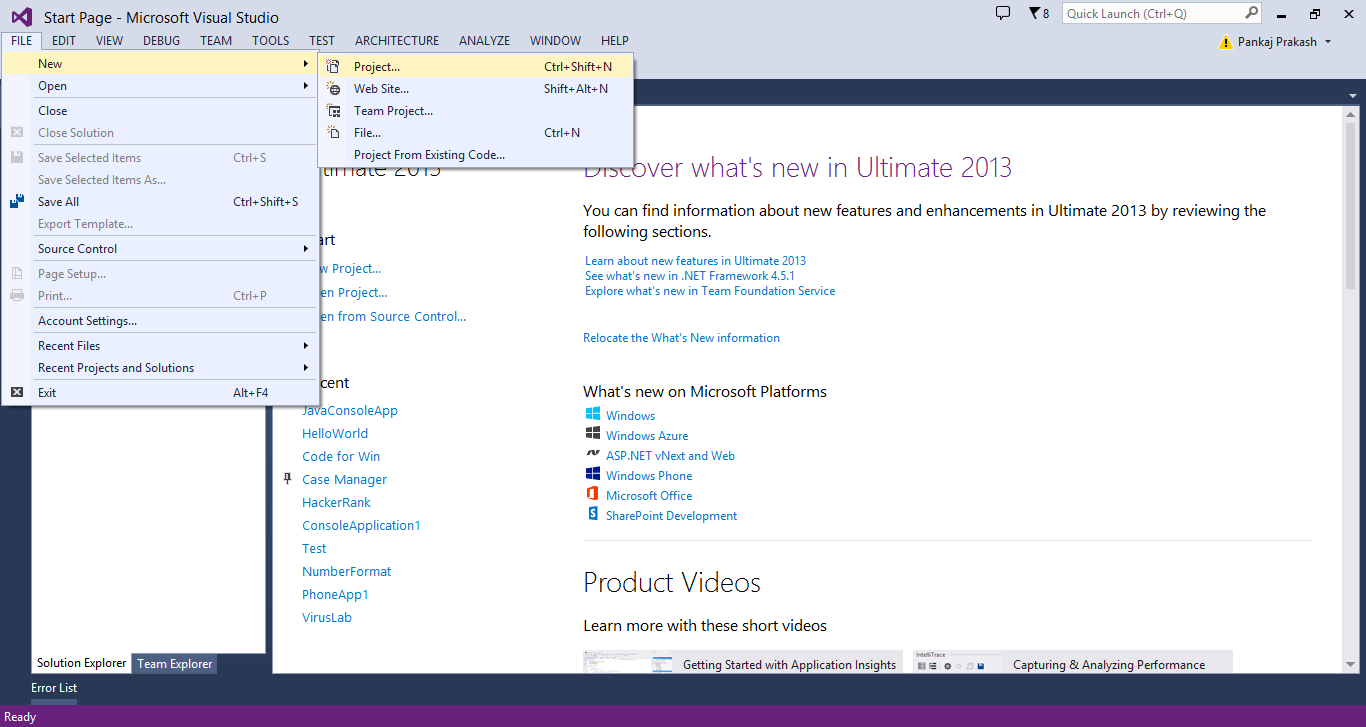Open the DEBUG menu
1366x727 pixels.
click(161, 40)
